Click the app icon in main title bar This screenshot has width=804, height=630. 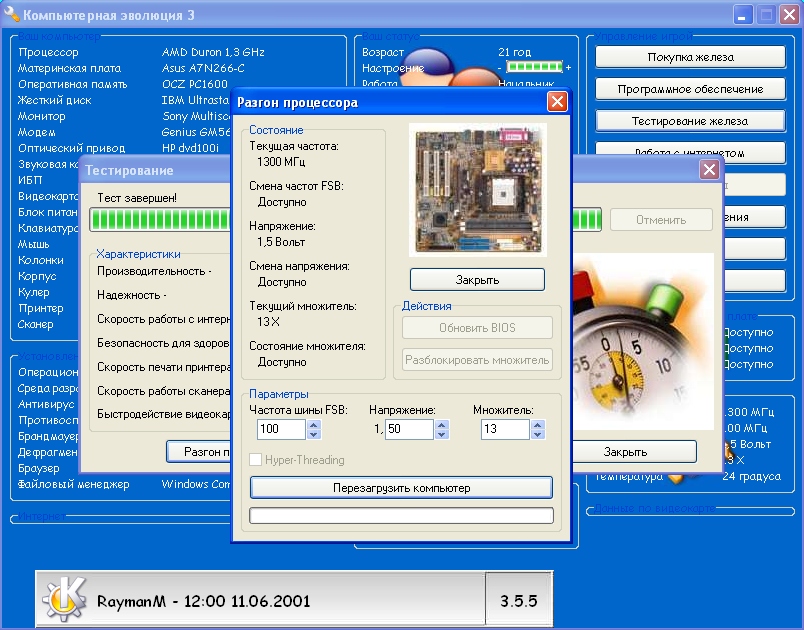coord(11,16)
